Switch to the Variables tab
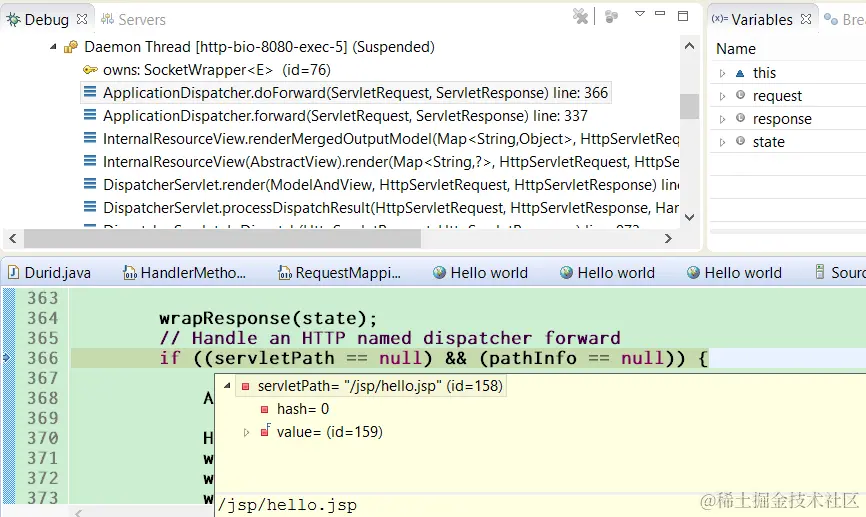 point(762,20)
